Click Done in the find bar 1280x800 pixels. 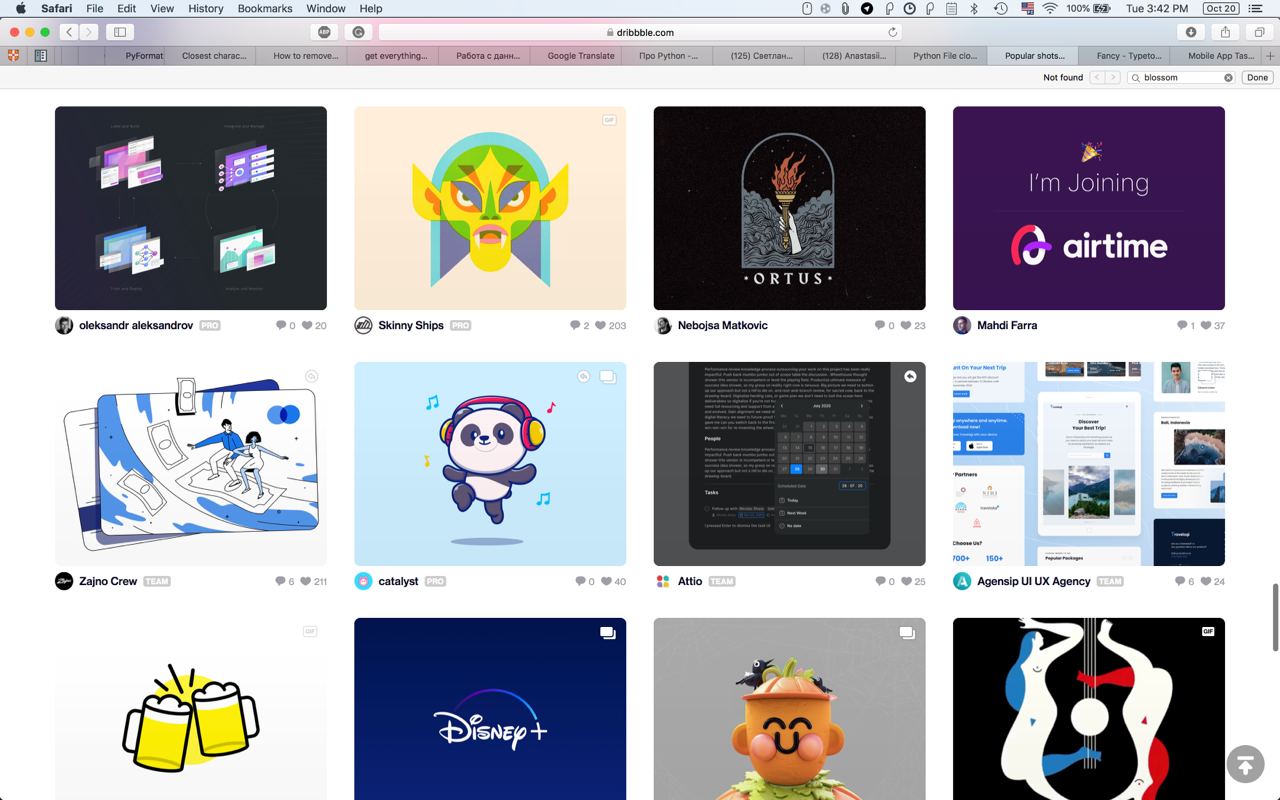pos(1257,77)
